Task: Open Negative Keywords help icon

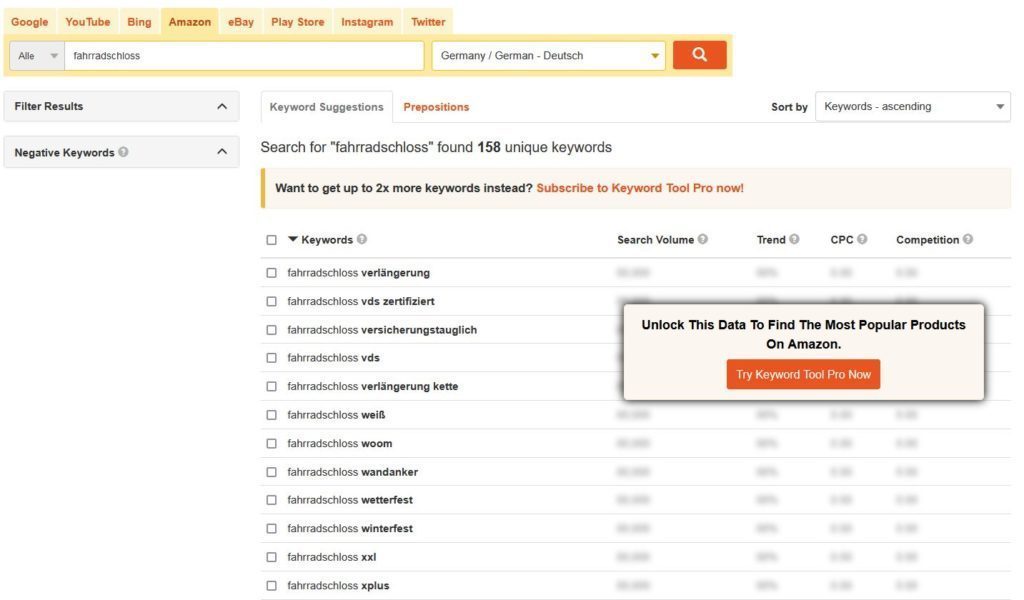Action: click(123, 152)
